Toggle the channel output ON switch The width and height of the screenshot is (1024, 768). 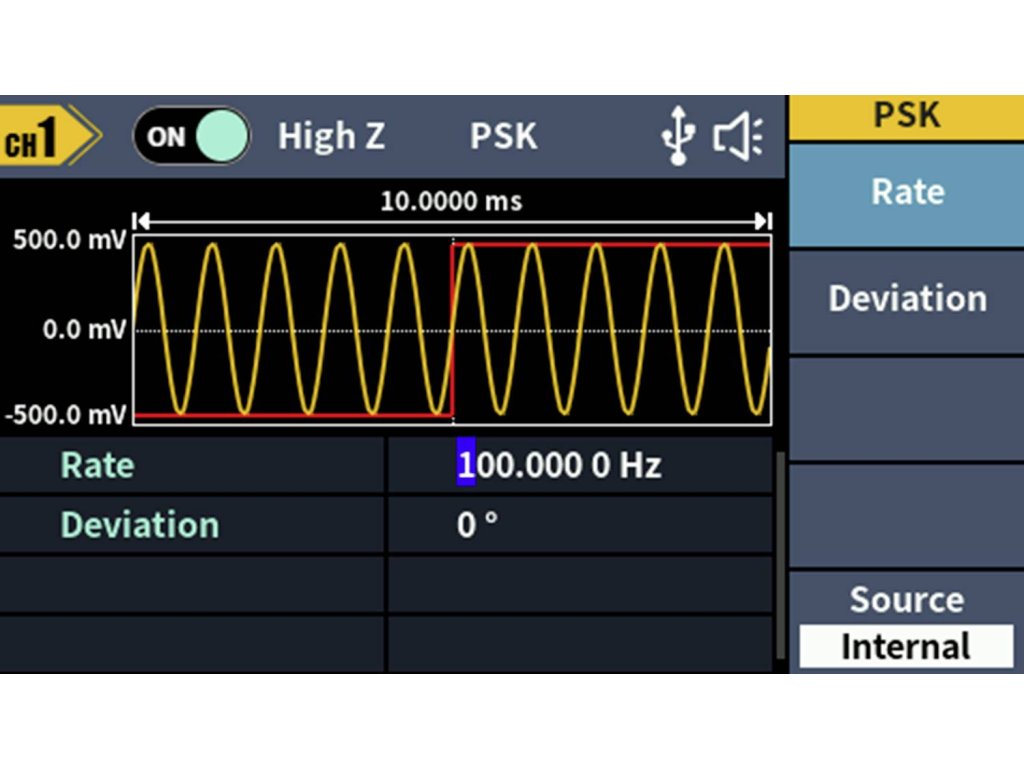tap(192, 137)
